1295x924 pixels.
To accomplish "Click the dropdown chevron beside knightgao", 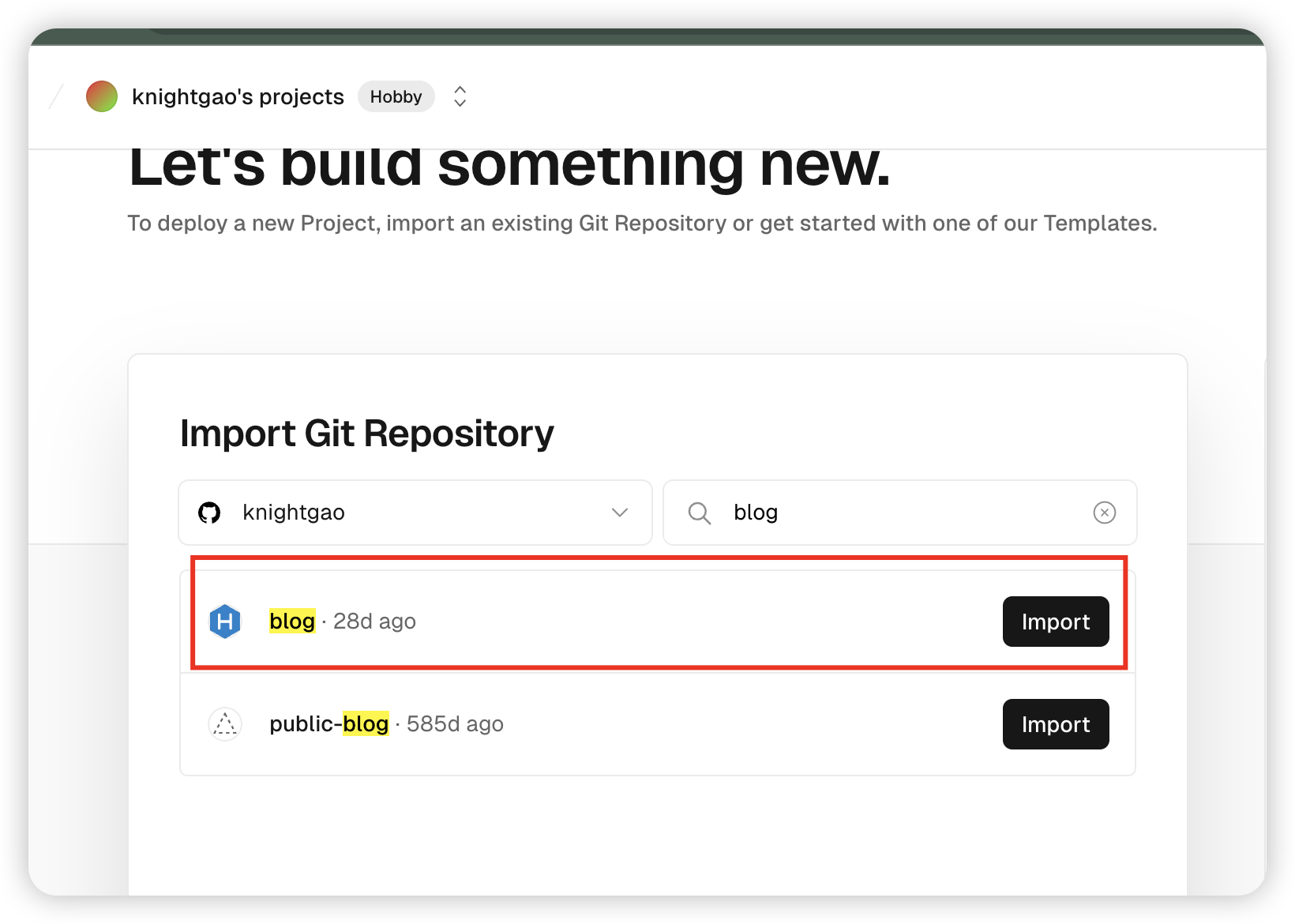I will coord(620,513).
